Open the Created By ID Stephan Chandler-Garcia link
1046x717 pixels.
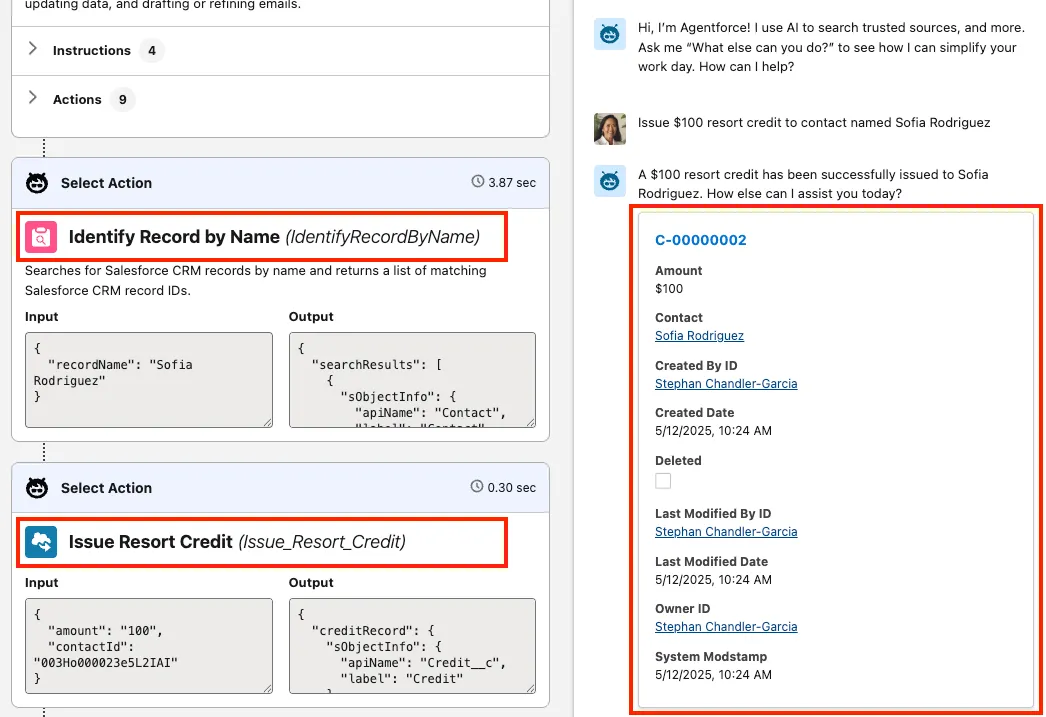[x=726, y=384]
